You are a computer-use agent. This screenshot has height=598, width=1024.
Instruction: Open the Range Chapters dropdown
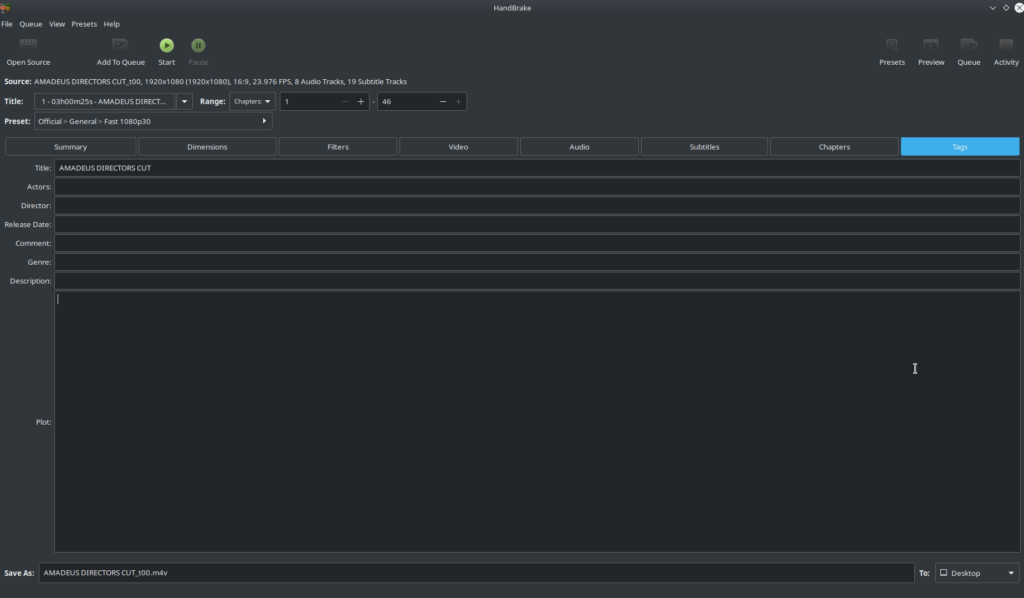coord(252,101)
